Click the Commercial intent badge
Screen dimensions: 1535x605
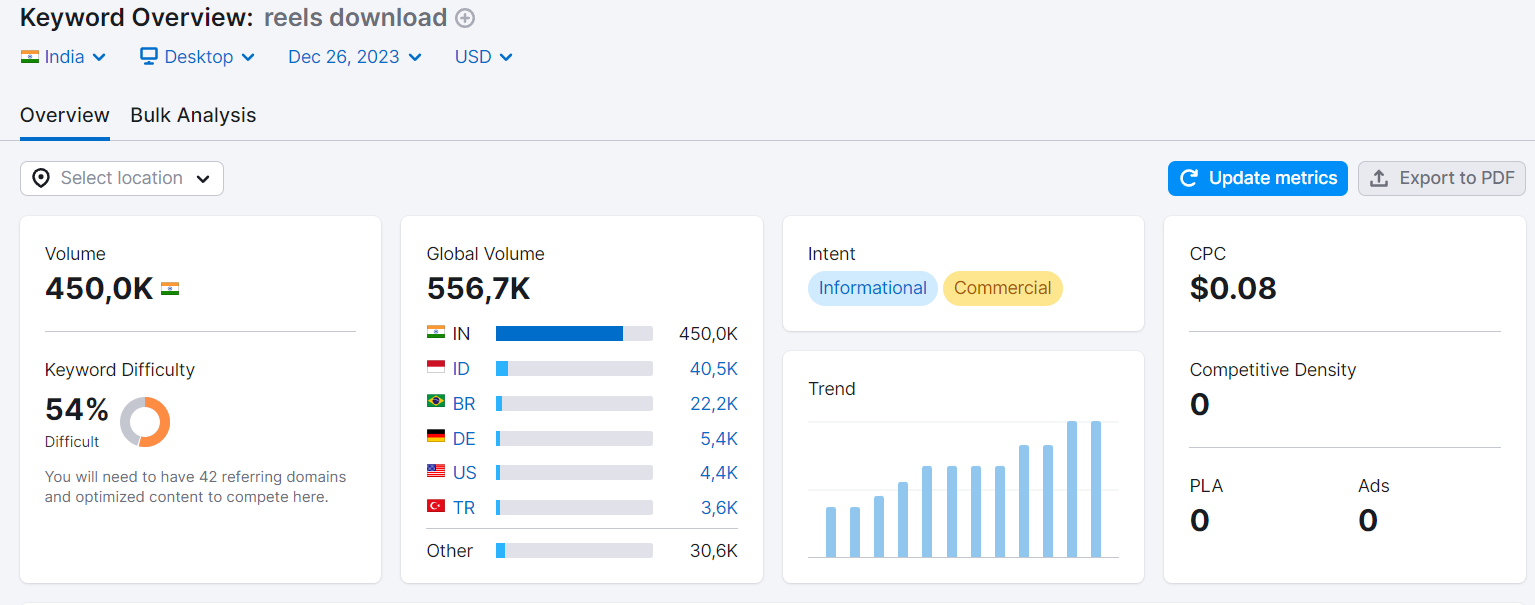coord(1003,288)
